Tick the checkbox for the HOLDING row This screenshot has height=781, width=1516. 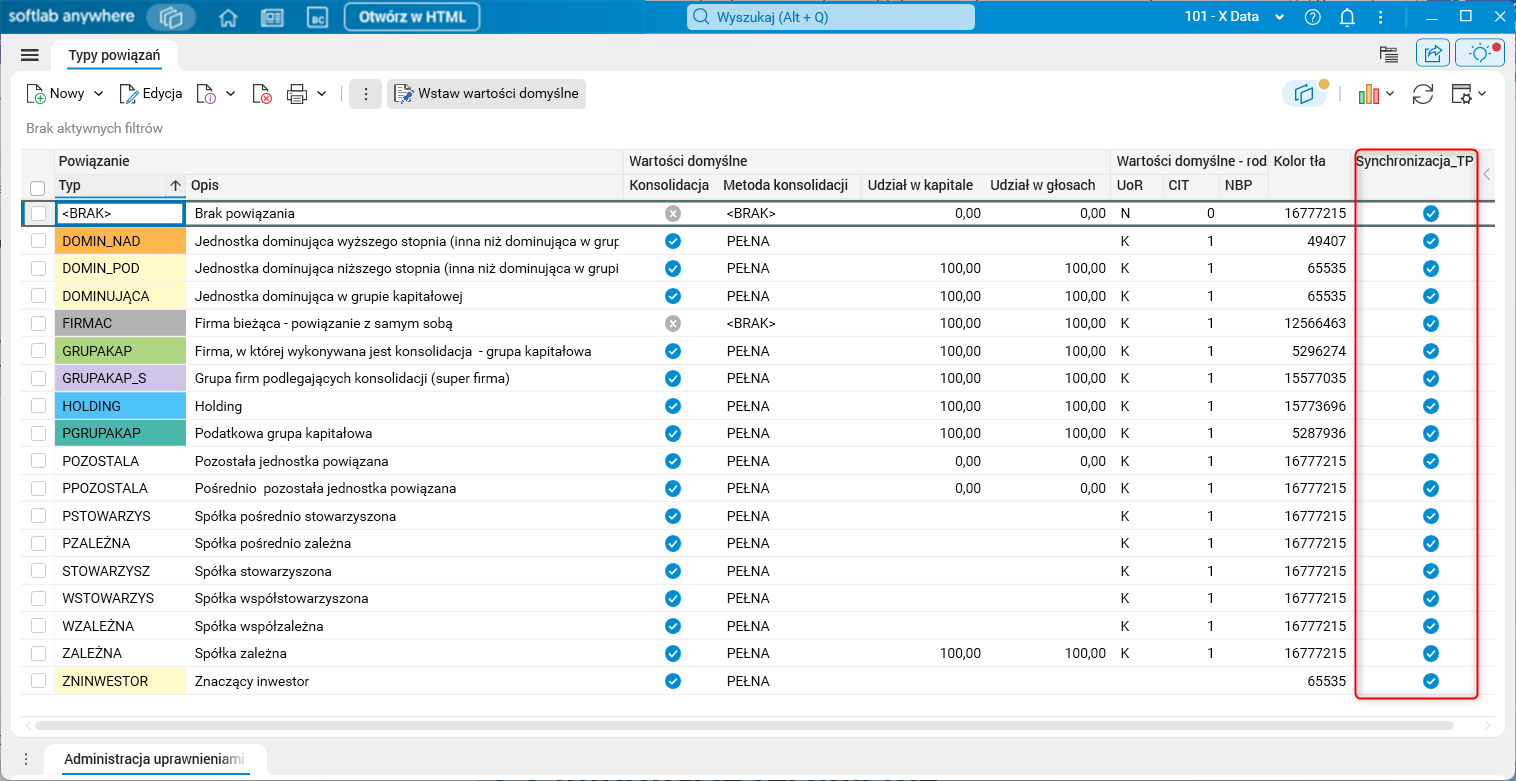point(38,406)
